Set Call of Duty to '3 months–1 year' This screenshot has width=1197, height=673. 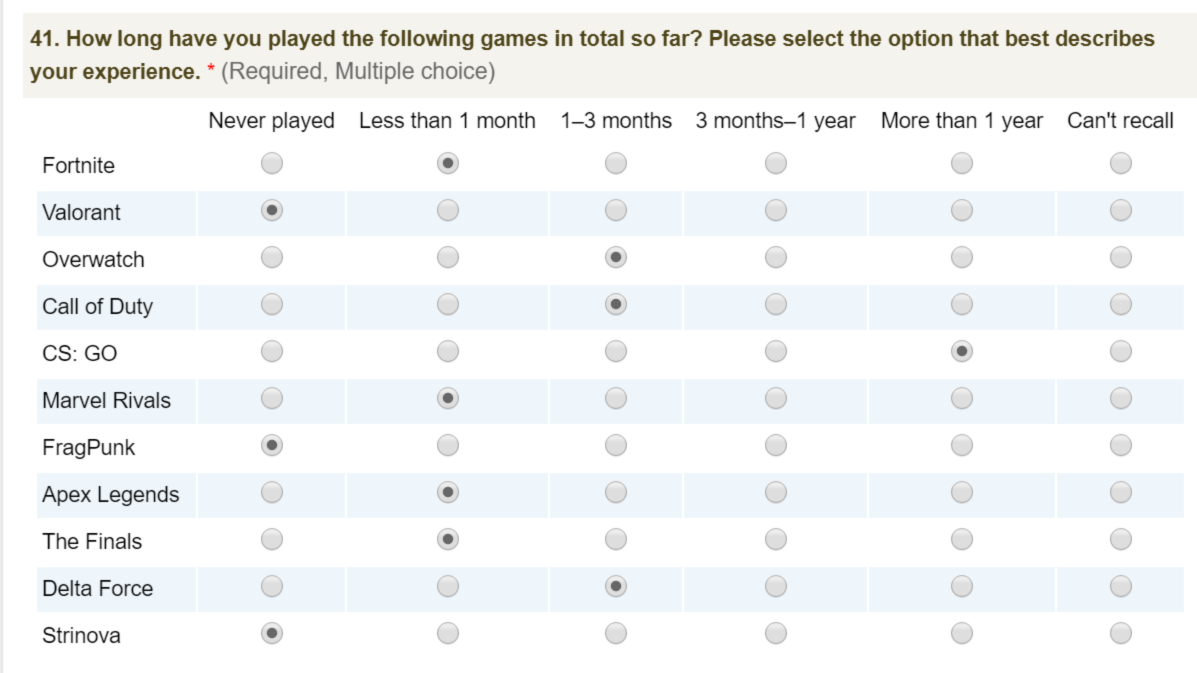[x=775, y=304]
